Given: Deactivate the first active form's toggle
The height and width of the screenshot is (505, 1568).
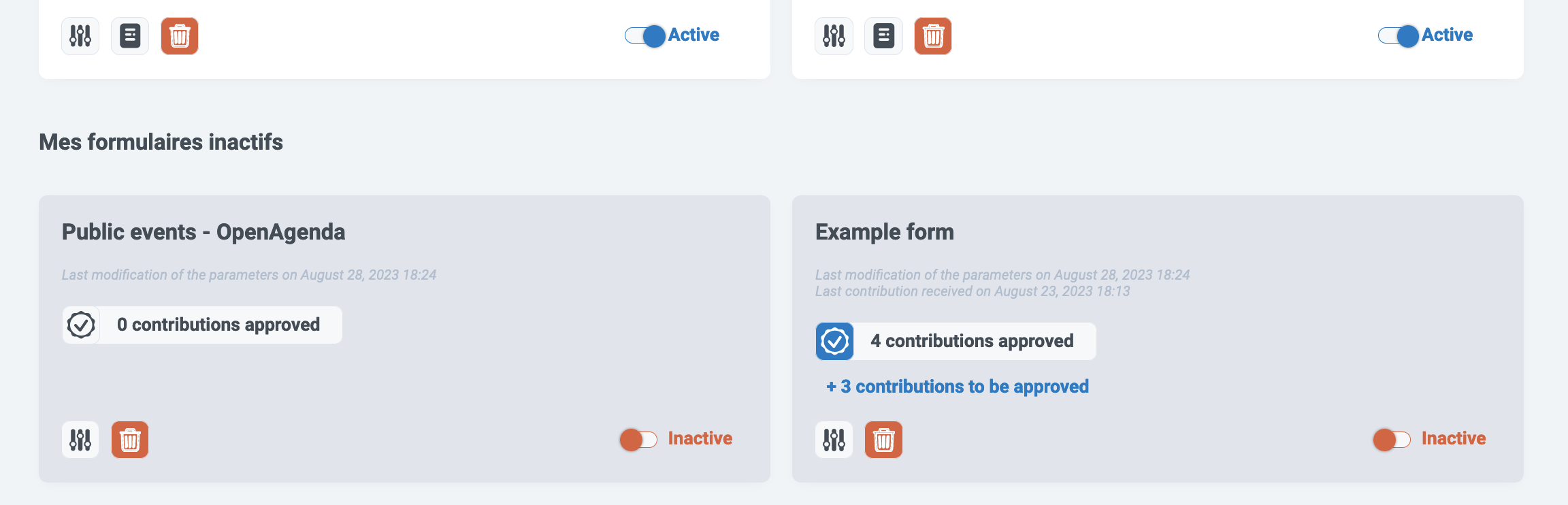Looking at the screenshot, I should pos(645,35).
